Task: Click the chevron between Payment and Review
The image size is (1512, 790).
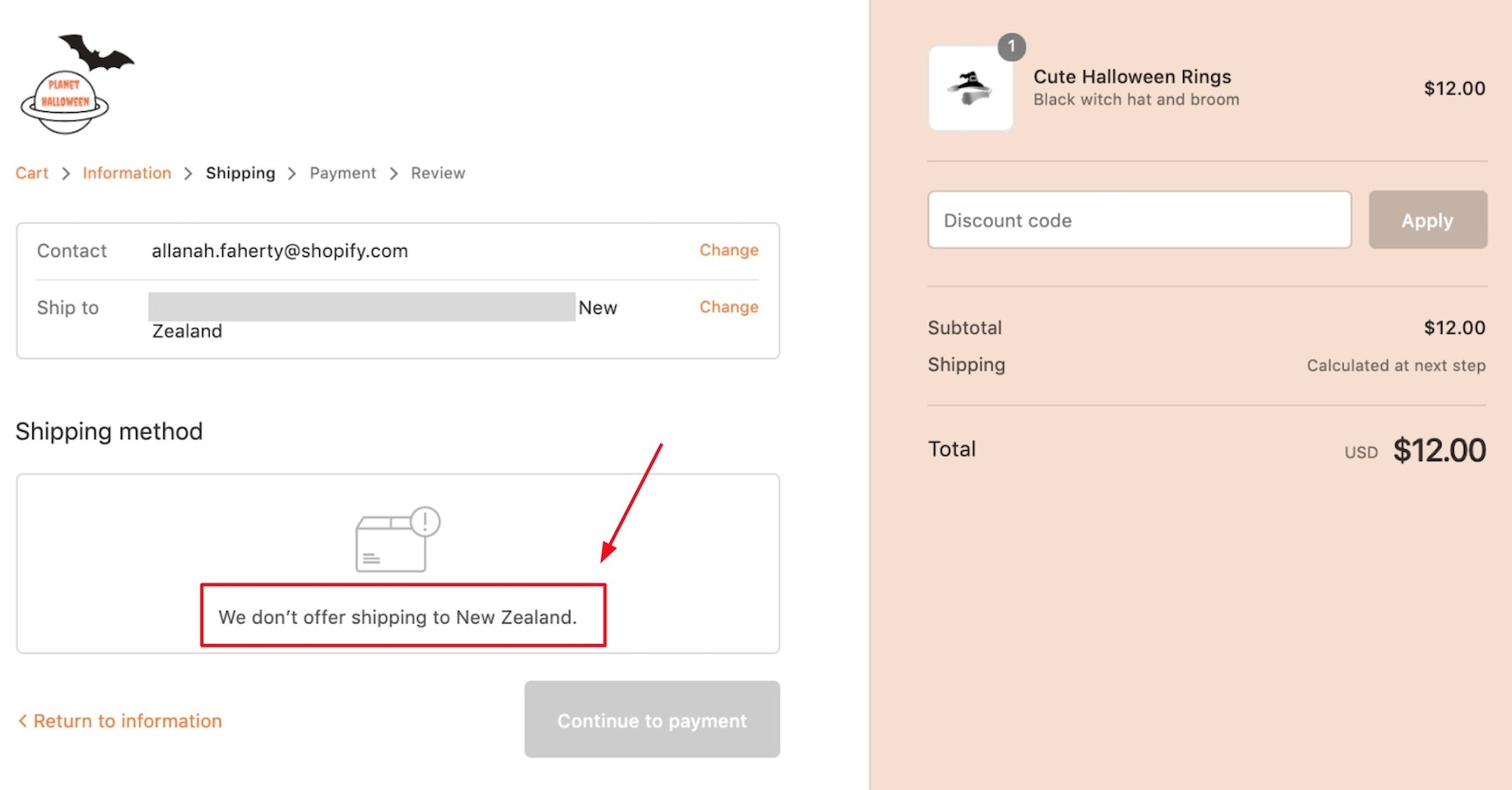Action: (393, 173)
